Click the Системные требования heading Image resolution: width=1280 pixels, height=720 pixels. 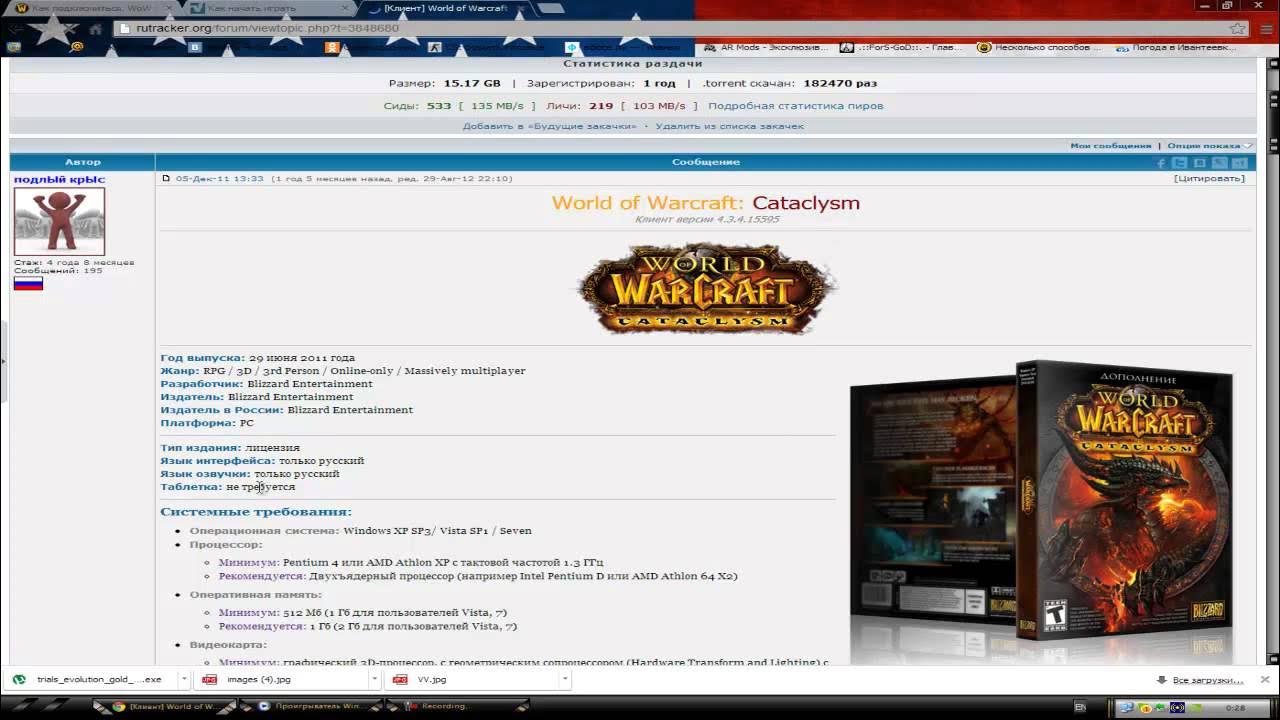pyautogui.click(x=256, y=512)
